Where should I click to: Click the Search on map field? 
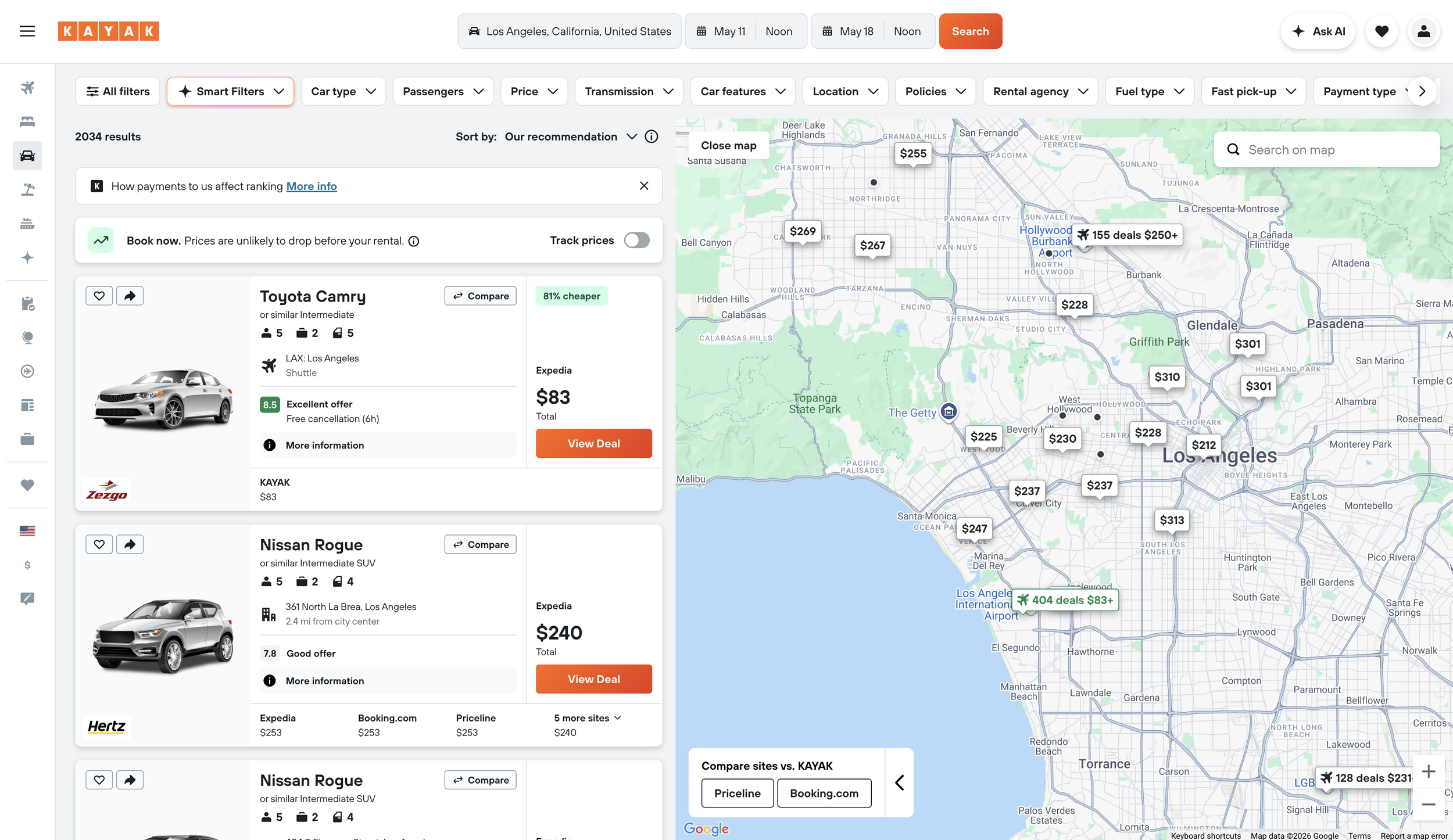click(1326, 150)
